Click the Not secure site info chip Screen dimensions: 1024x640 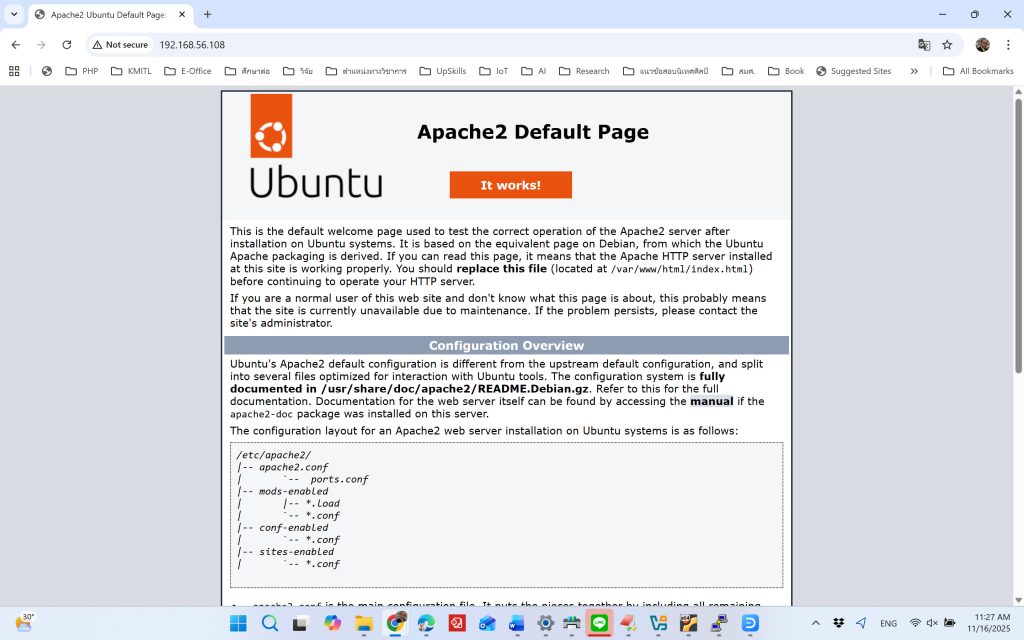[120, 45]
